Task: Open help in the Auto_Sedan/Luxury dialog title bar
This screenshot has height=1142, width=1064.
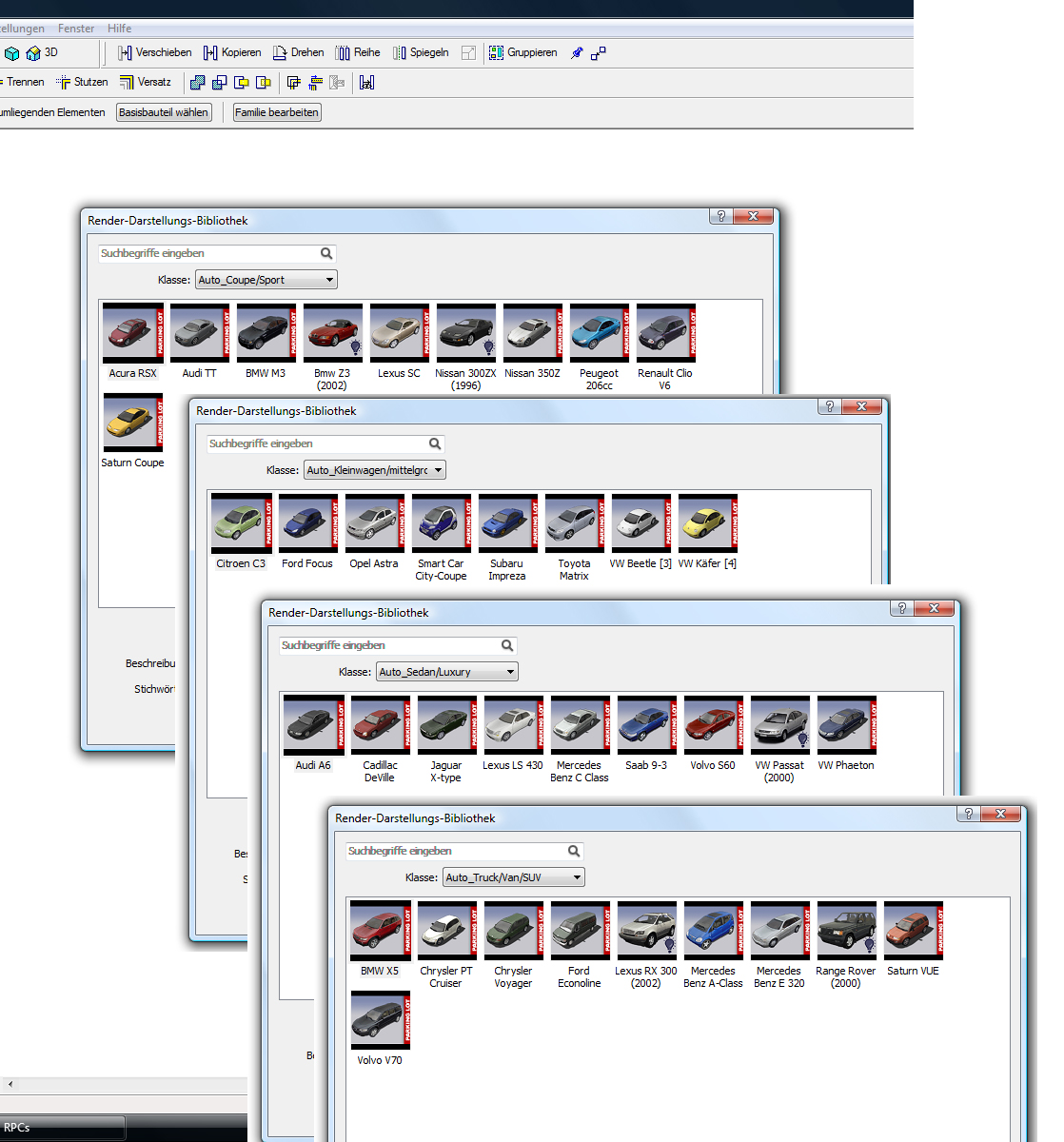Action: [902, 608]
